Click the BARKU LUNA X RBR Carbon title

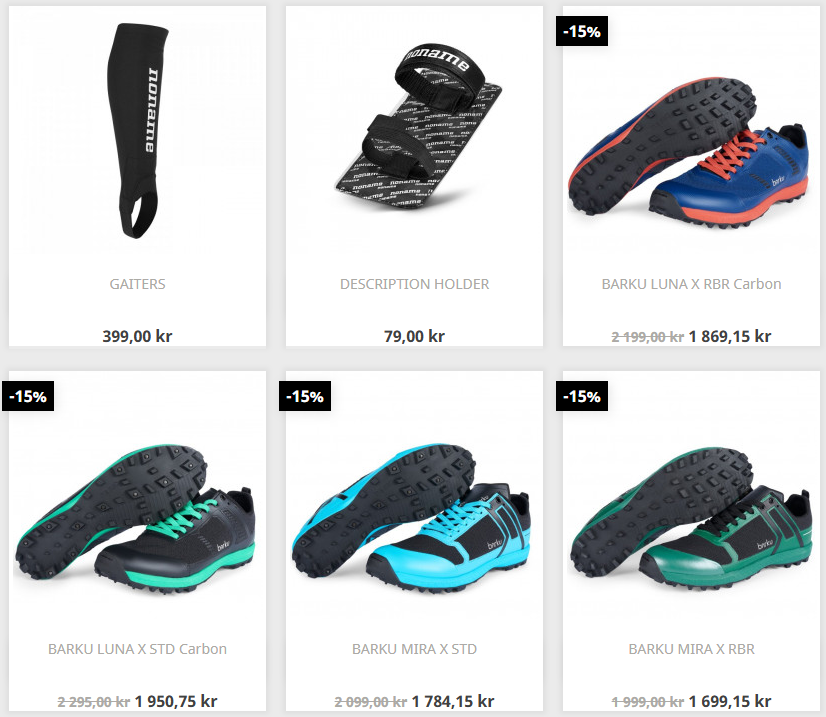[x=691, y=284]
